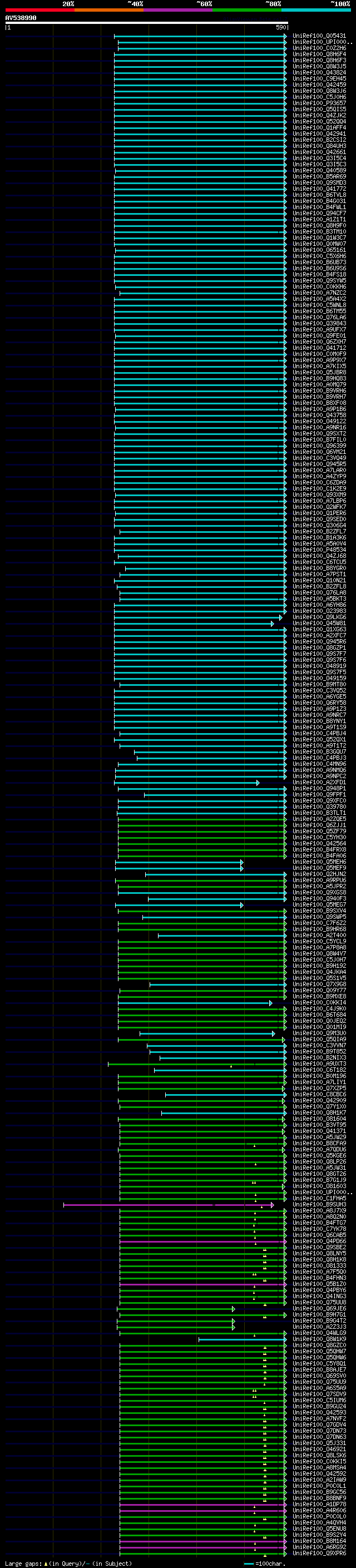Click the UniRef100_Q5J331 hit label
The width and height of the screenshot is (356, 1568).
[319, 1443]
